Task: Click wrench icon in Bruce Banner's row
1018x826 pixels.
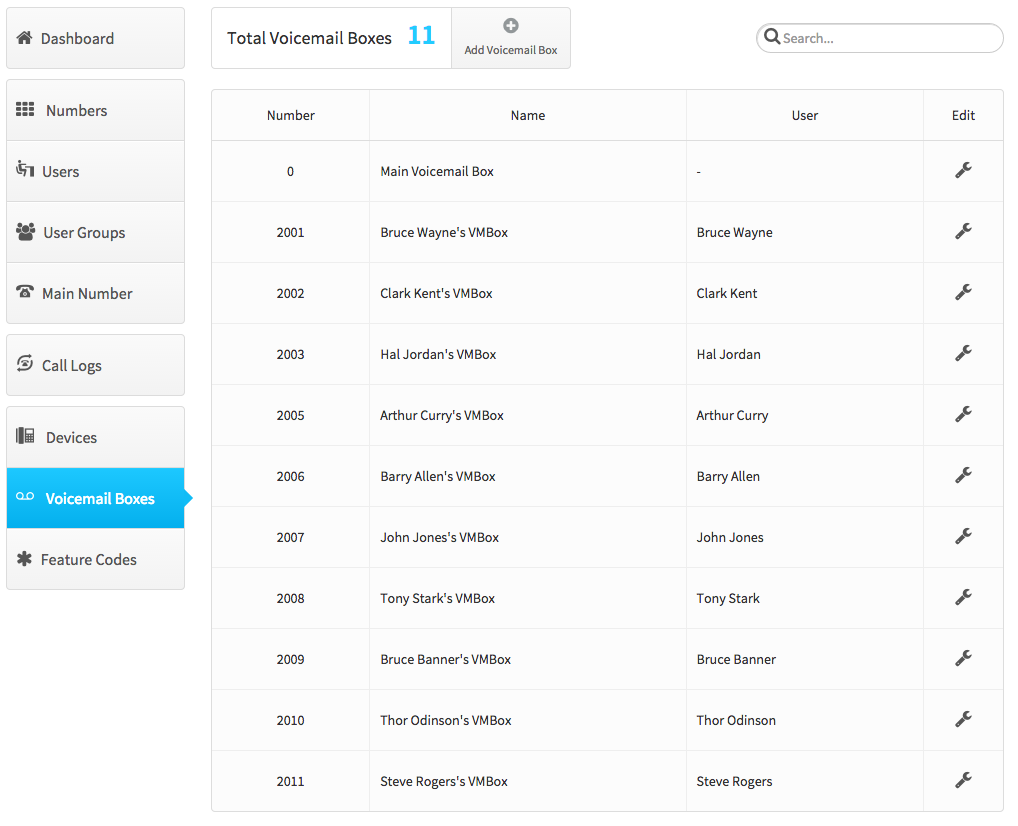Action: (x=963, y=658)
